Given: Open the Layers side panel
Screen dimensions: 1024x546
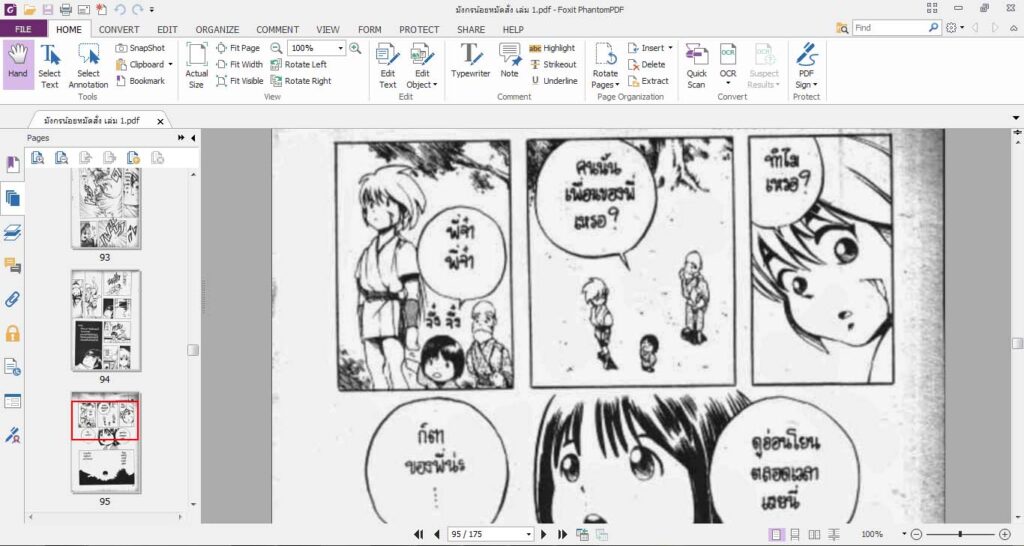Looking at the screenshot, I should pyautogui.click(x=12, y=233).
